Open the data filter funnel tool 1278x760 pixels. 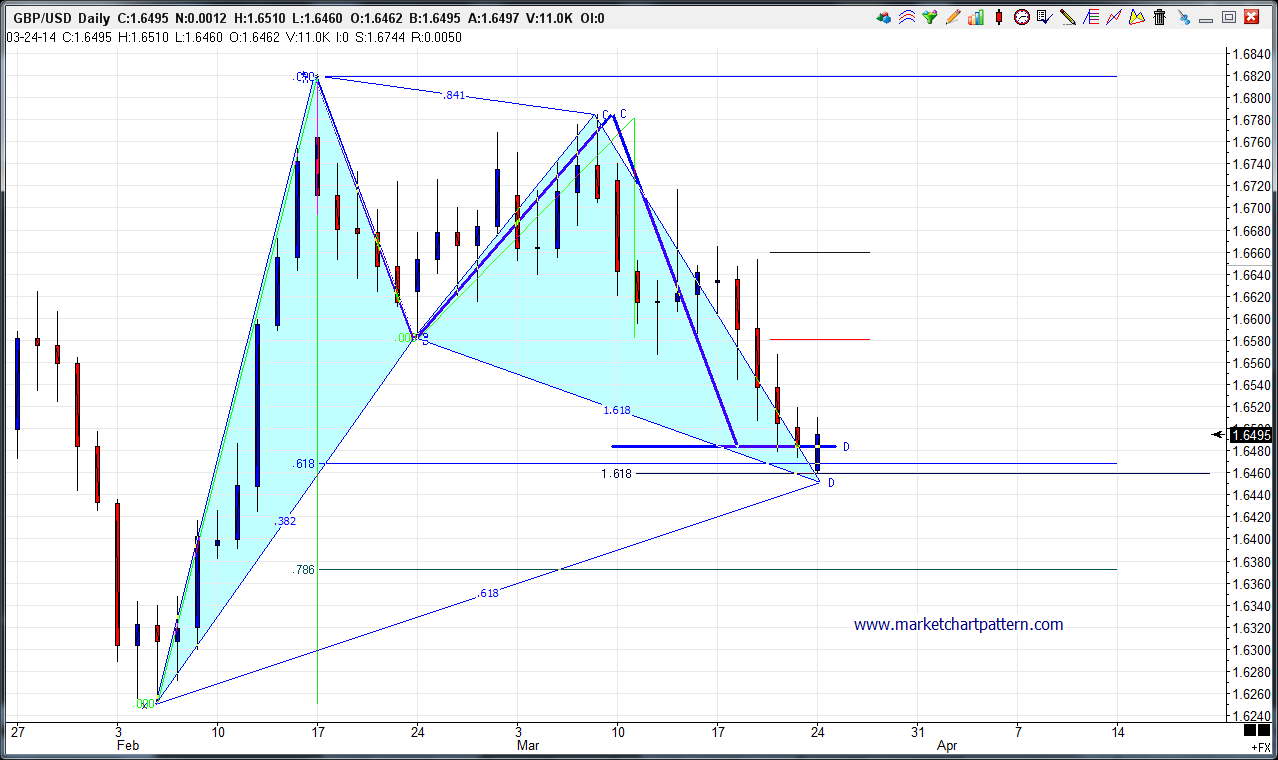[x=929, y=18]
